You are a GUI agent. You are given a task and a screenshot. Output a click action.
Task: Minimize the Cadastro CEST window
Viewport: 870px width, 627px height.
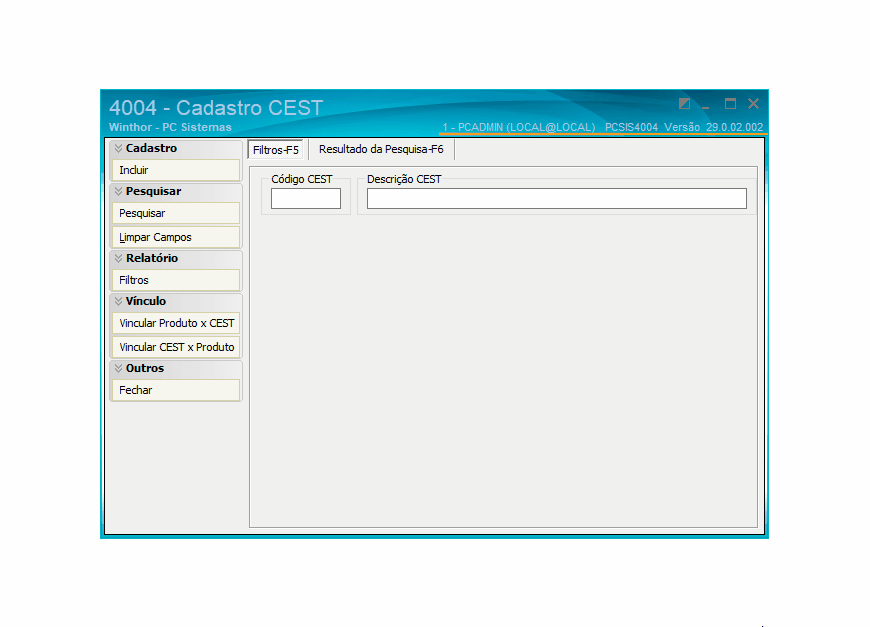706,105
